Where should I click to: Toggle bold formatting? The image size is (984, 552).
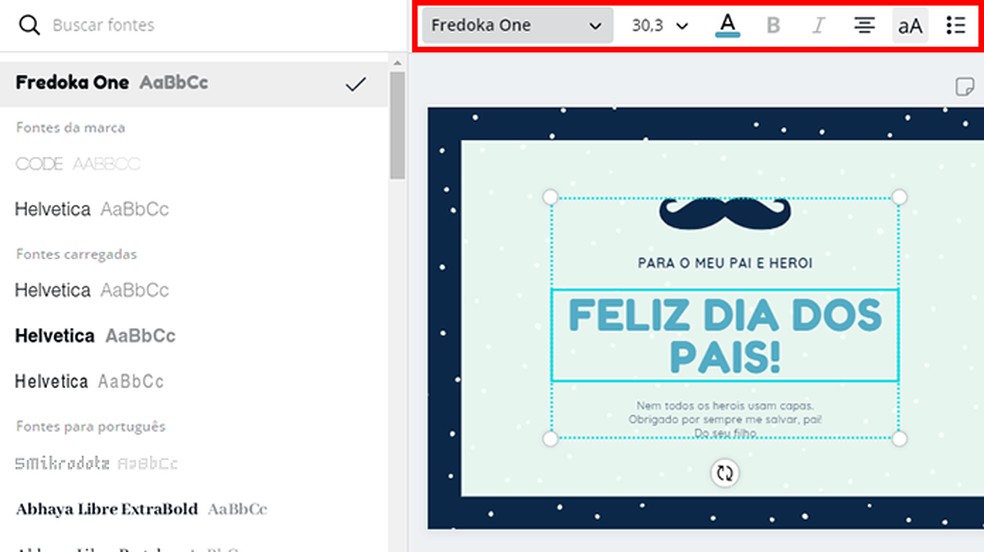pyautogui.click(x=773, y=25)
